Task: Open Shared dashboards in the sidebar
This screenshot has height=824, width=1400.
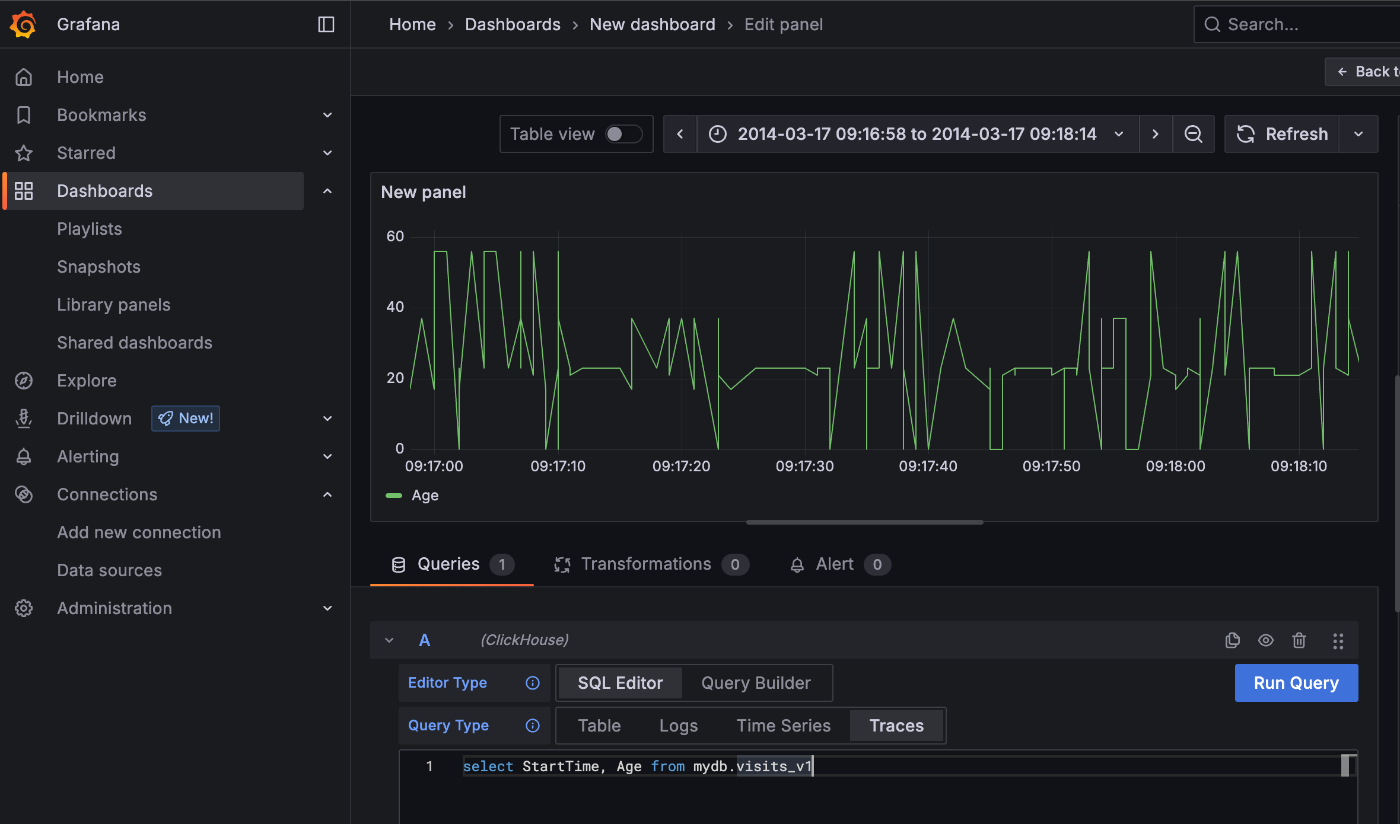Action: (135, 343)
